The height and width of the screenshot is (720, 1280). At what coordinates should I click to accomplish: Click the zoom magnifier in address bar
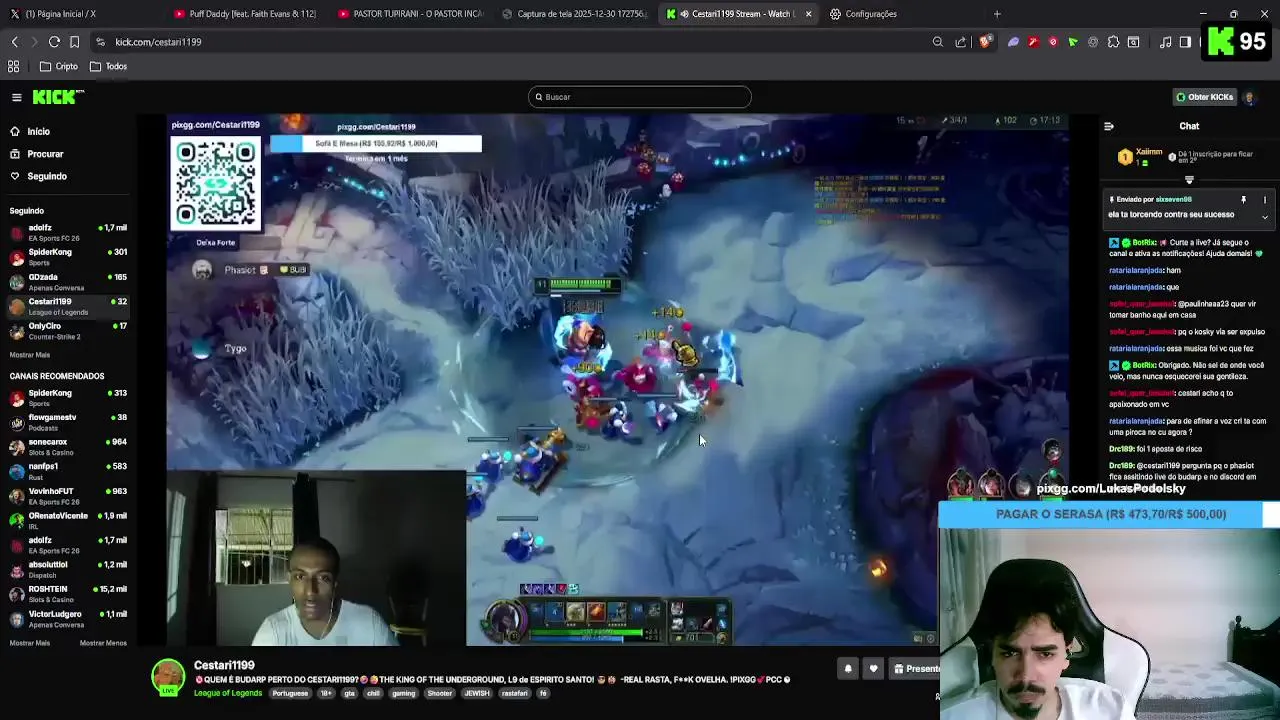pos(938,42)
